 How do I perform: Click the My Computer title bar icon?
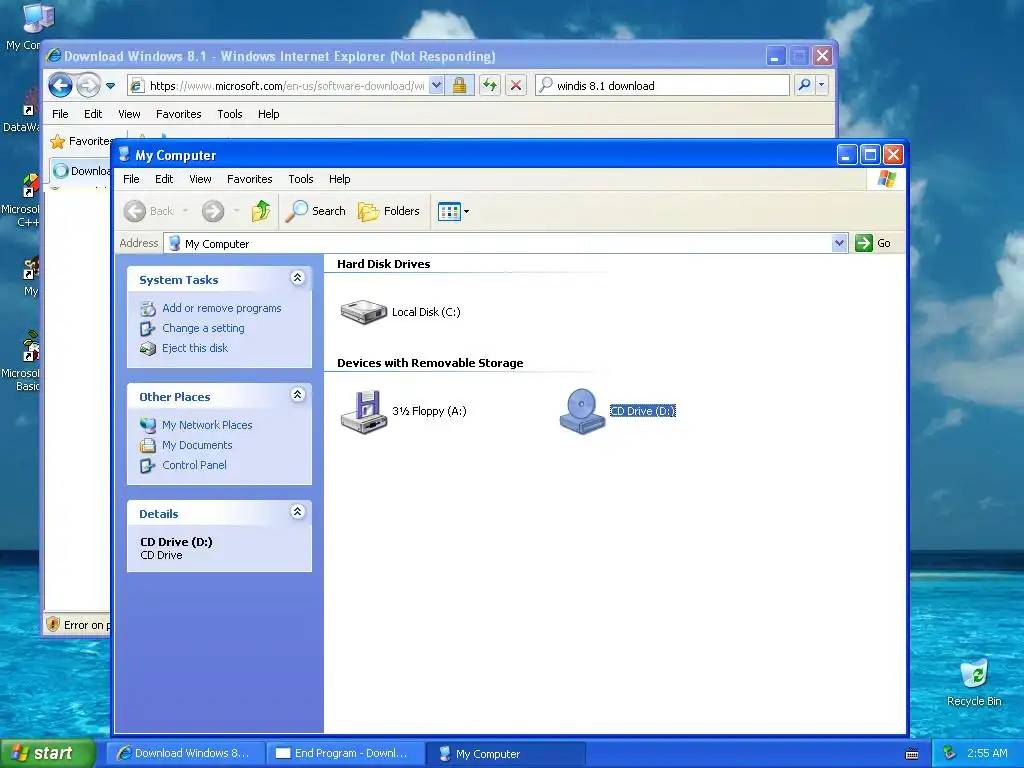coord(124,155)
